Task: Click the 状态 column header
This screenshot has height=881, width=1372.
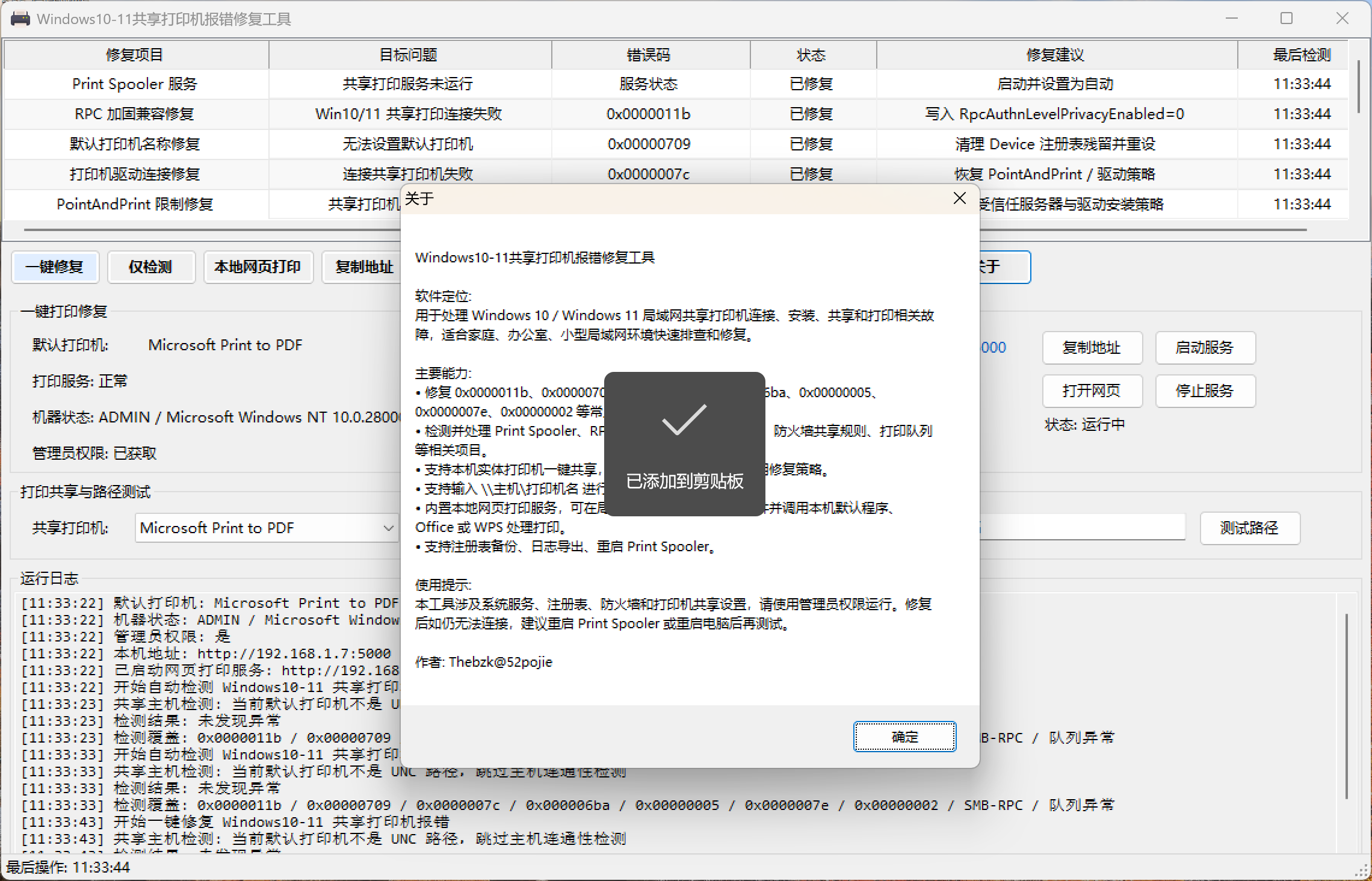Action: coord(813,55)
